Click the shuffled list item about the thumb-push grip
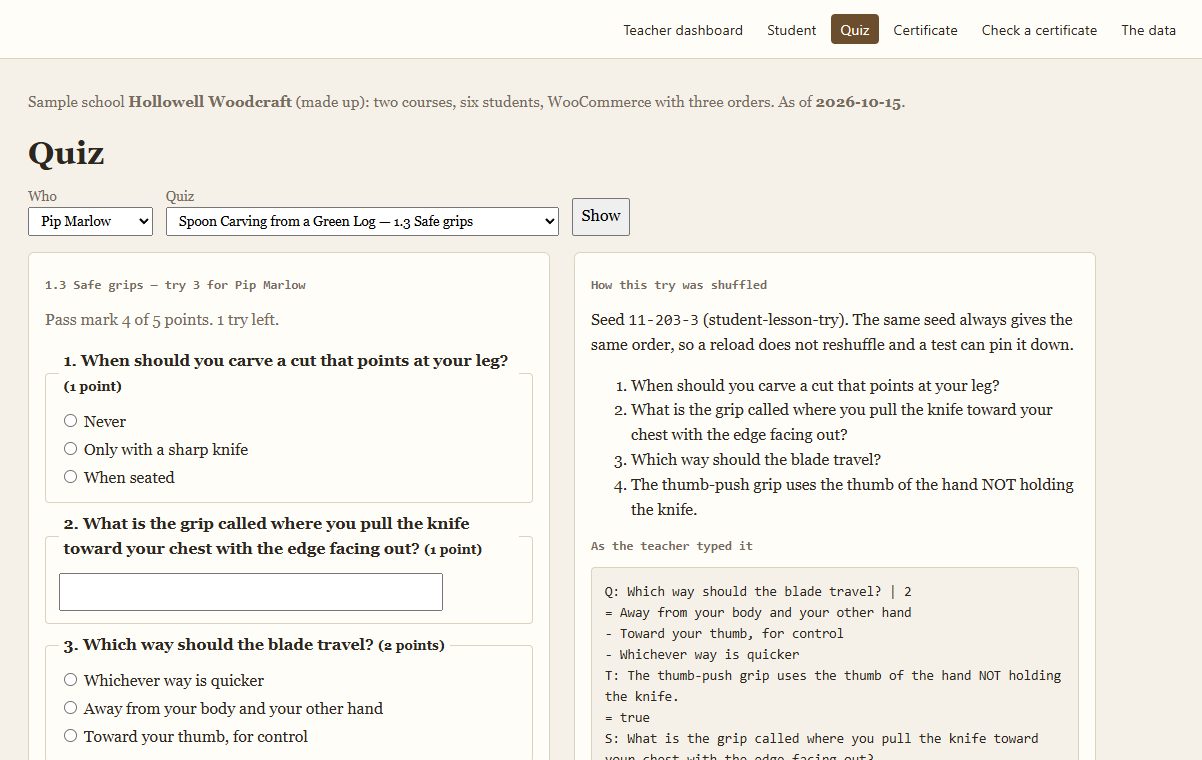This screenshot has height=760, width=1202. click(852, 497)
